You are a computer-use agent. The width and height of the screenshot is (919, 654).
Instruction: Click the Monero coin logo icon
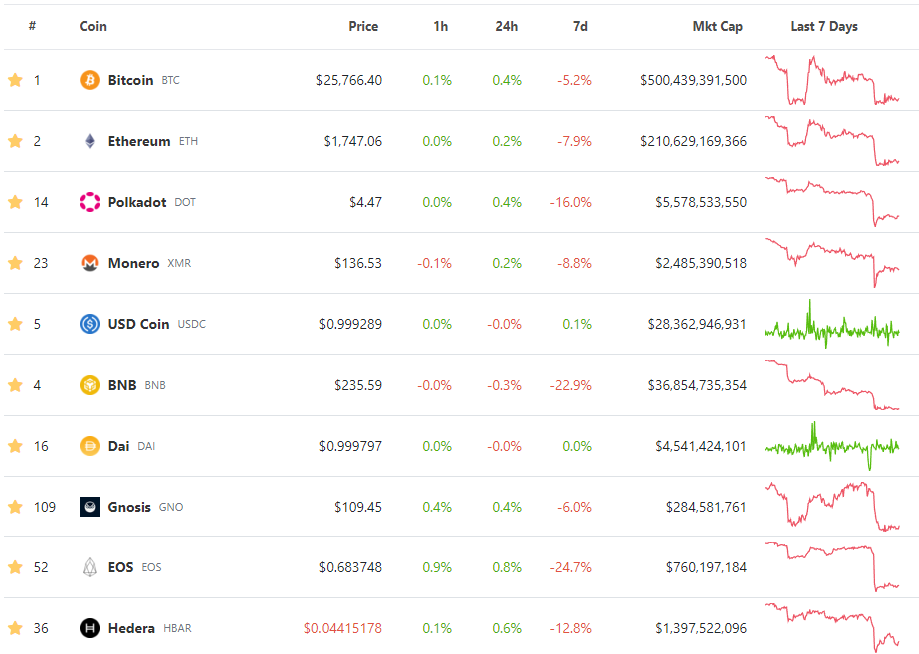pos(90,263)
